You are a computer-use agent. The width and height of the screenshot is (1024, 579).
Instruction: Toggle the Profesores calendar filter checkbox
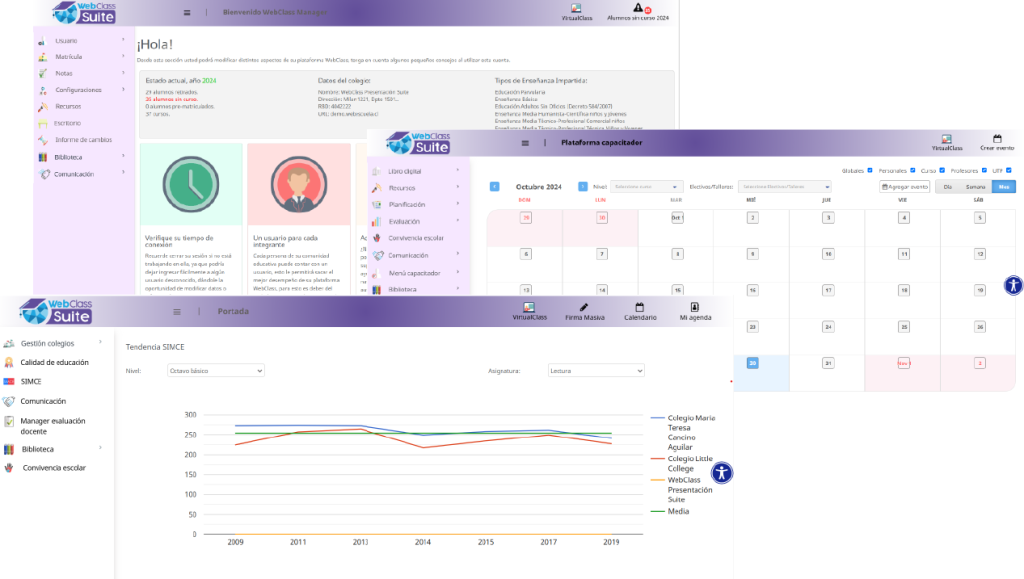point(984,170)
